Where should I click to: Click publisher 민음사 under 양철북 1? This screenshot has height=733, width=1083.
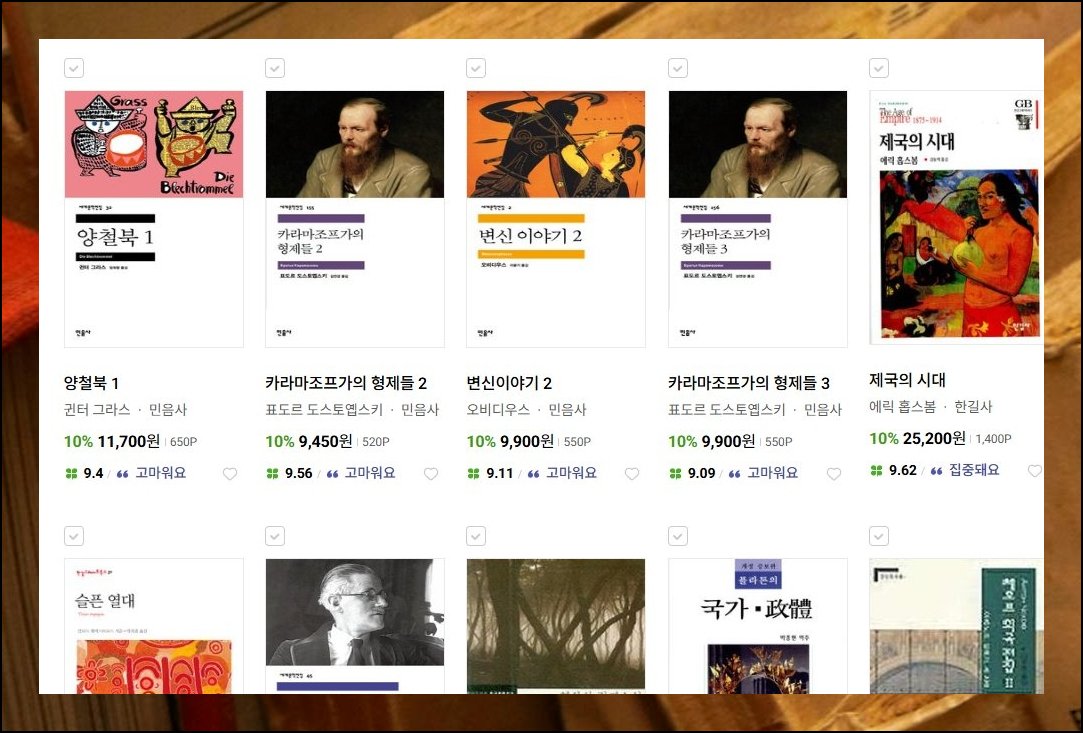(x=168, y=409)
